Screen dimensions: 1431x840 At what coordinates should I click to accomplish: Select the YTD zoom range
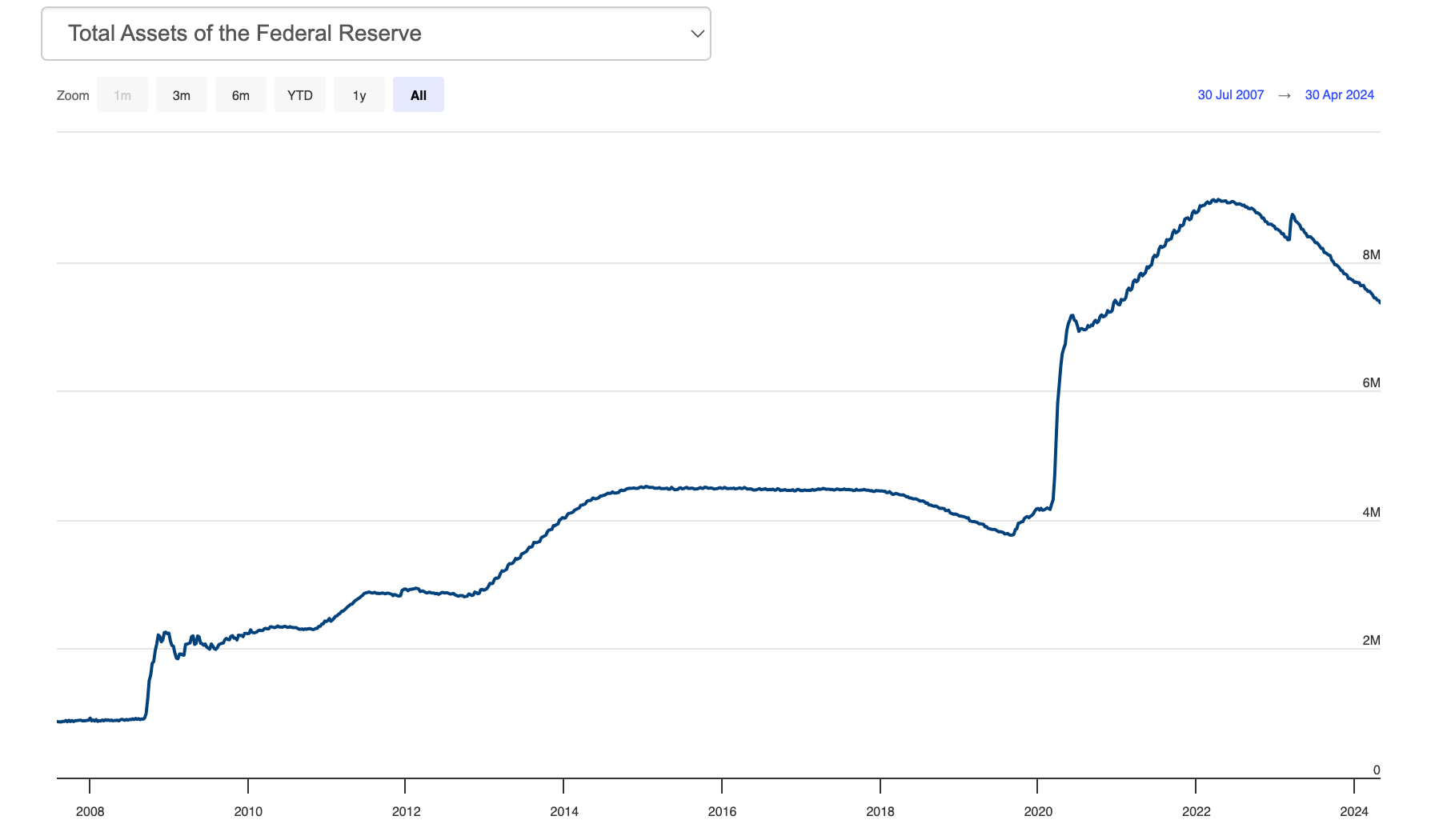tap(300, 95)
